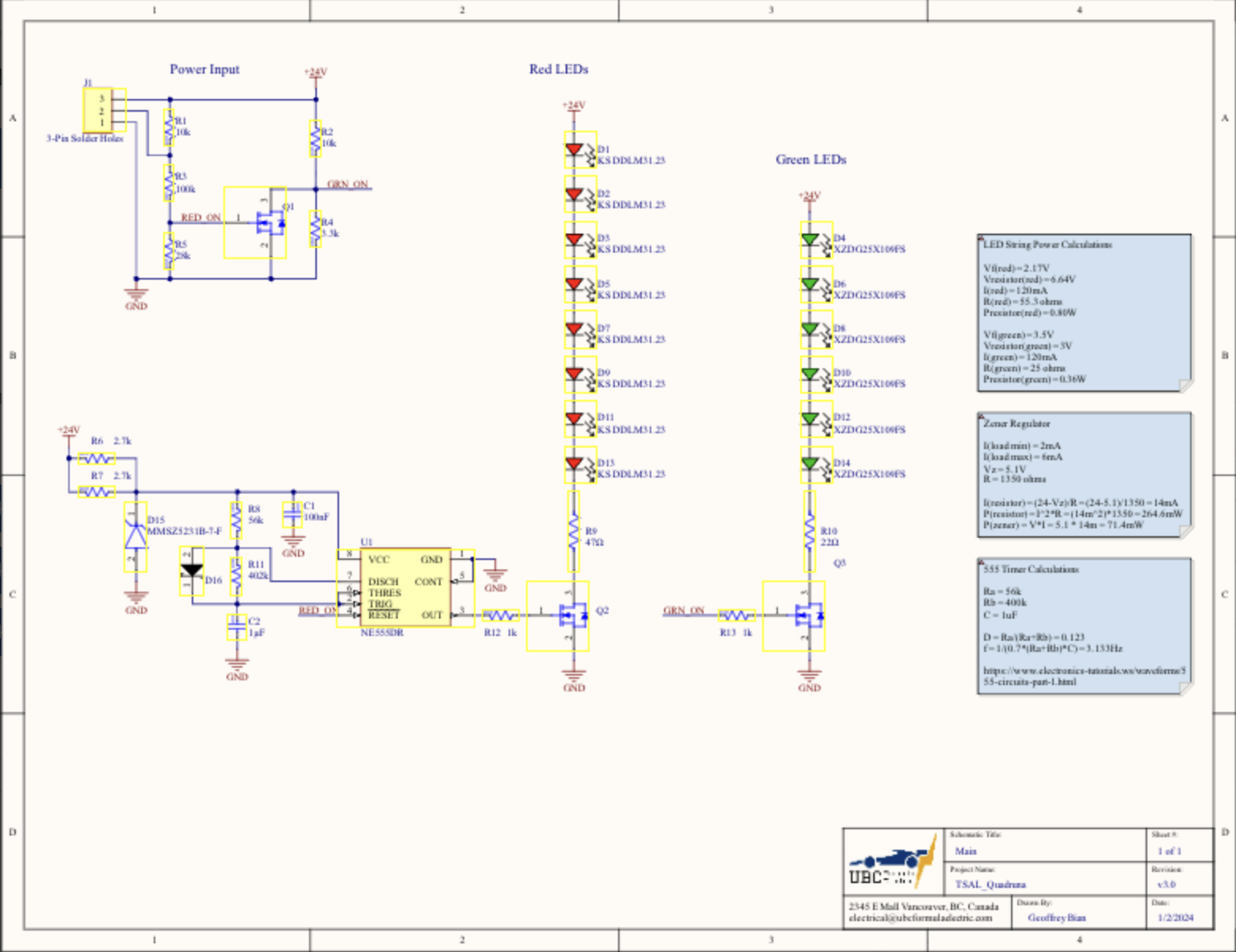Select the black D16 diode symbol

click(x=192, y=571)
